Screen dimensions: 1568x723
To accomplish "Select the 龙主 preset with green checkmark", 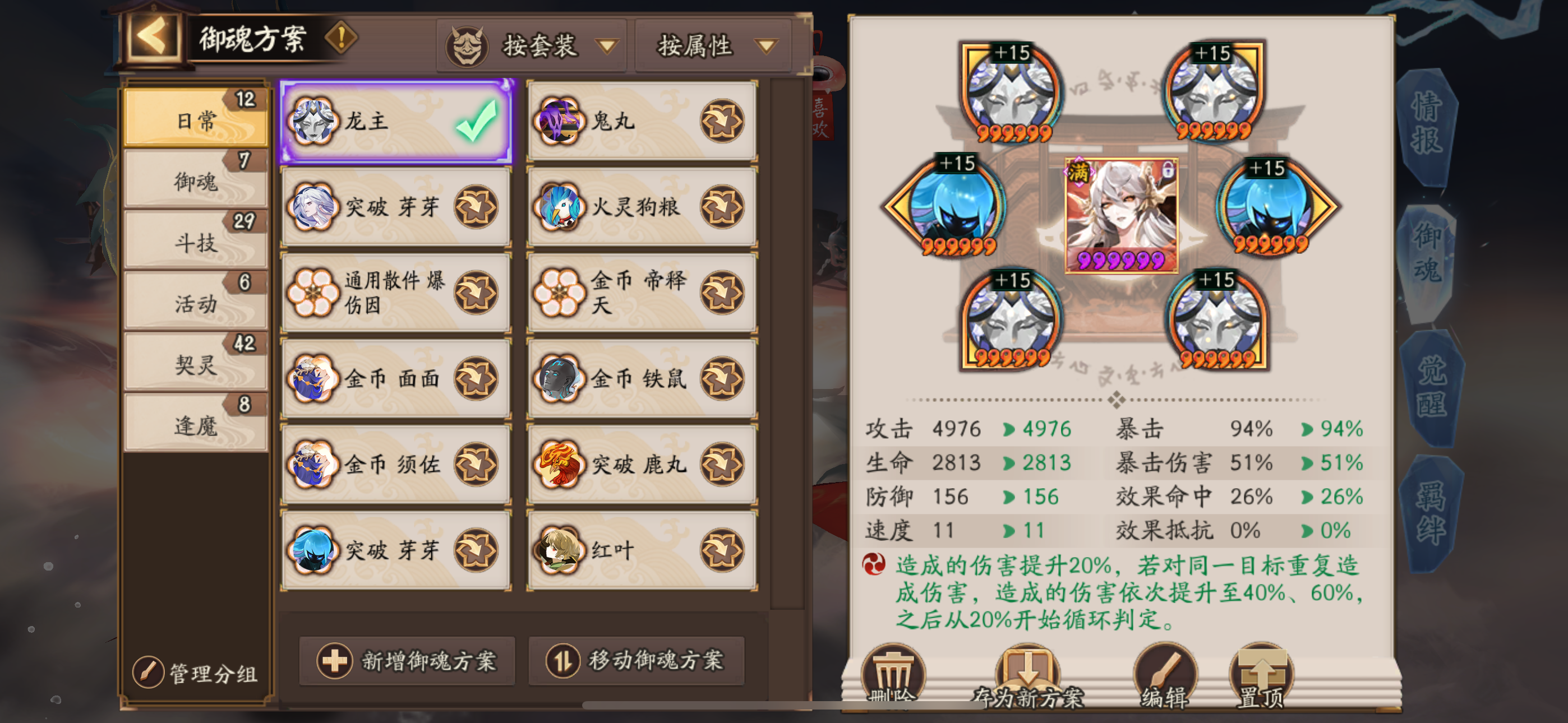I will [396, 121].
